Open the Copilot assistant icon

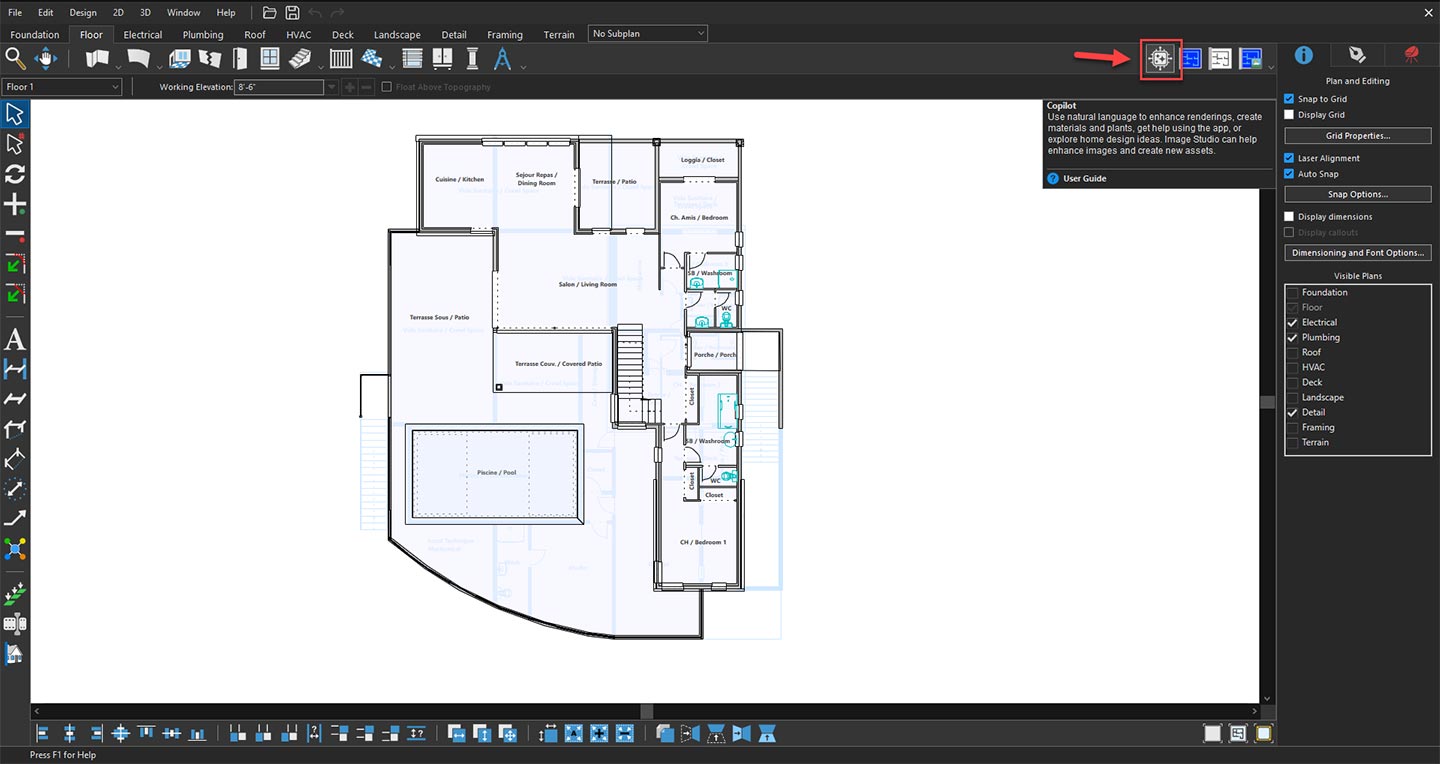[x=1160, y=60]
